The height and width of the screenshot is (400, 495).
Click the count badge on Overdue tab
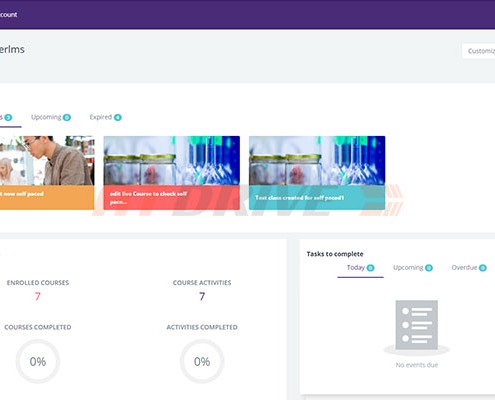pyautogui.click(x=483, y=268)
